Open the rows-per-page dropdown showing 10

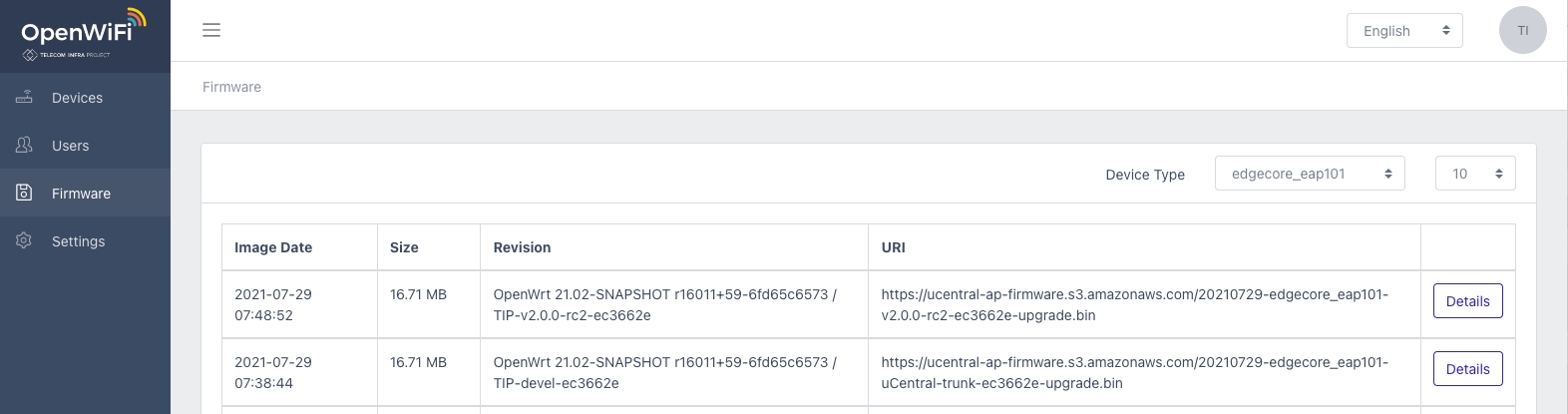click(x=1474, y=174)
